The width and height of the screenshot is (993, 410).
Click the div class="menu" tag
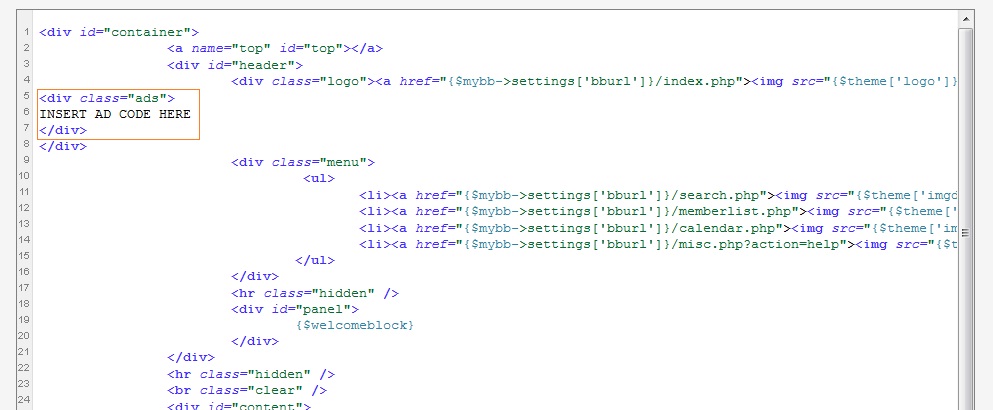point(303,162)
